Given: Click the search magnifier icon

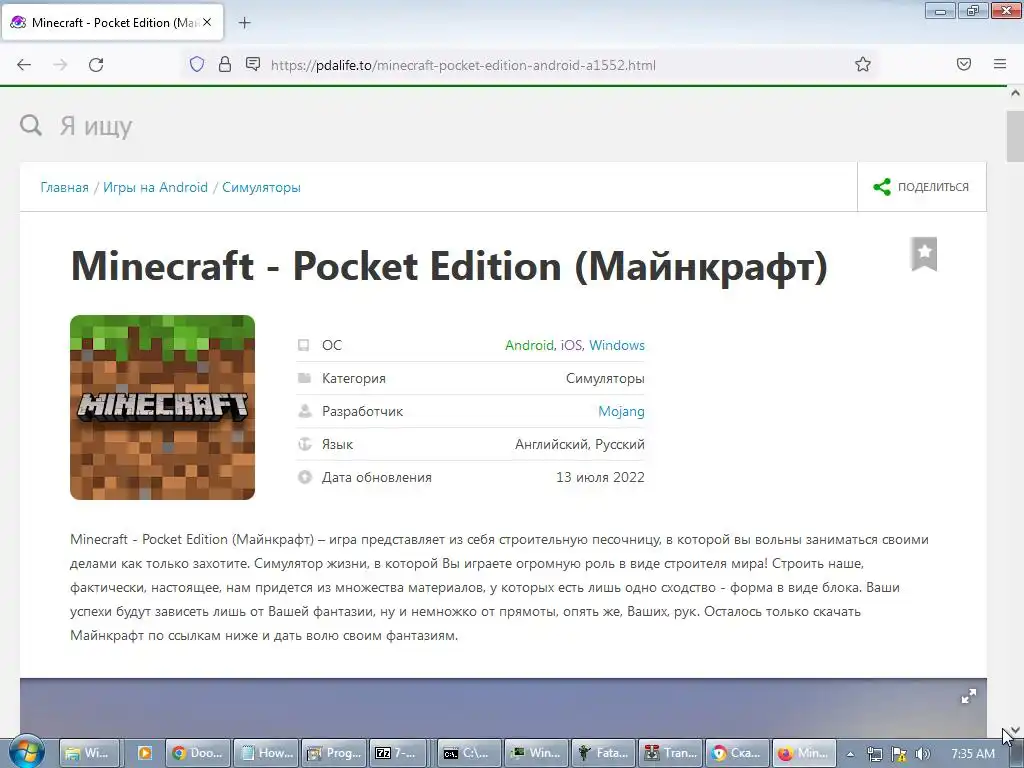Looking at the screenshot, I should [31, 125].
